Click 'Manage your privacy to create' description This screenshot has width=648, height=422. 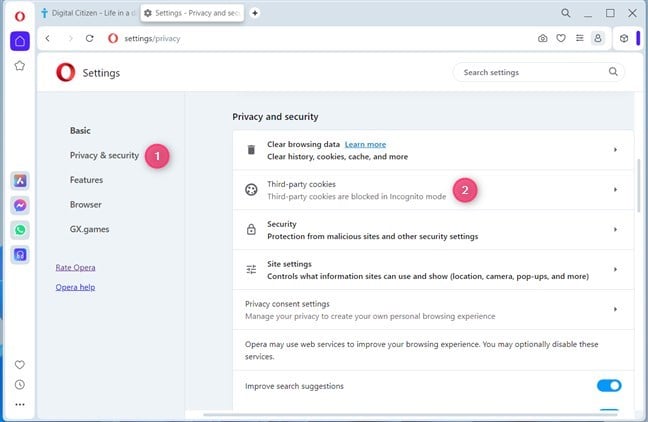coord(370,316)
